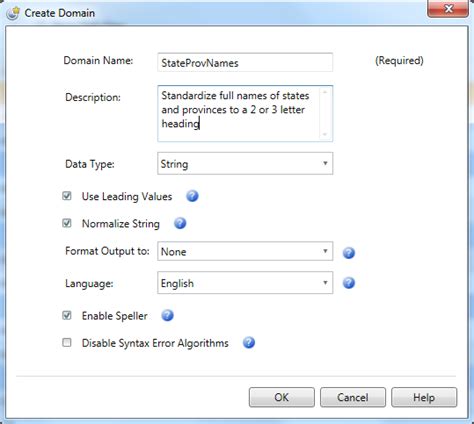Viewport: 474px width, 424px height.
Task: Open the Data Type dropdown
Action: point(245,163)
